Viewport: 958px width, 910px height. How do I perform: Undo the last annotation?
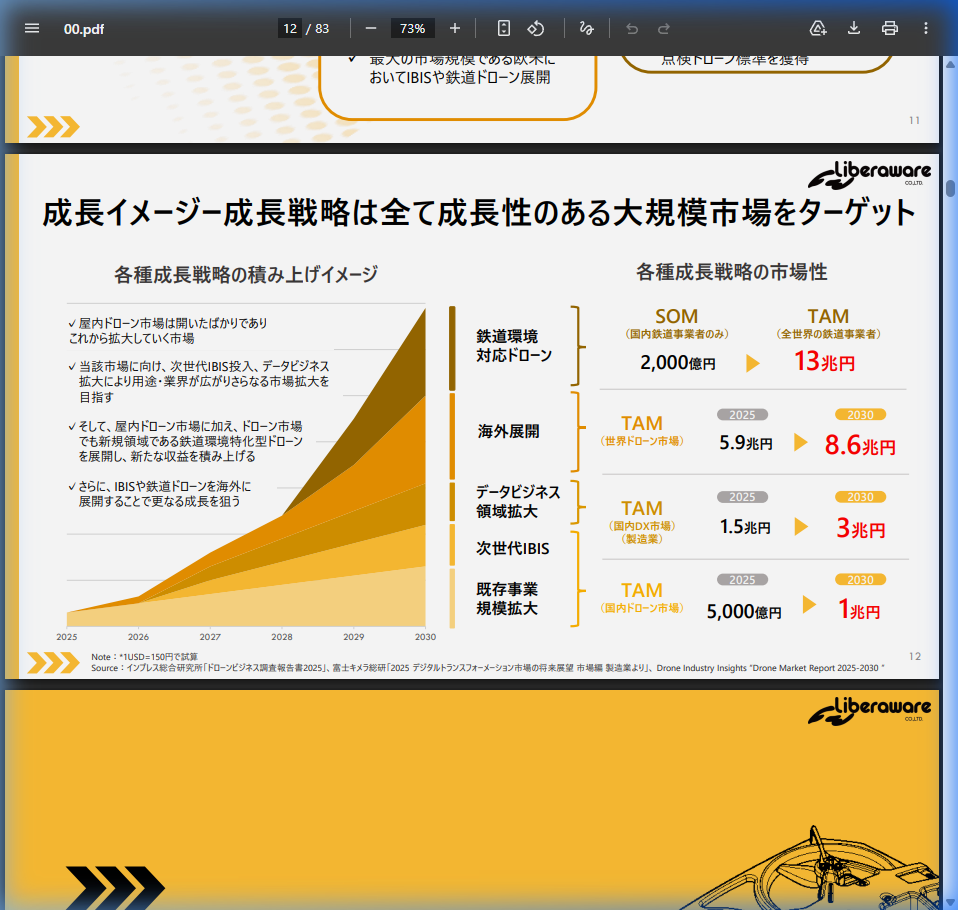(631, 28)
